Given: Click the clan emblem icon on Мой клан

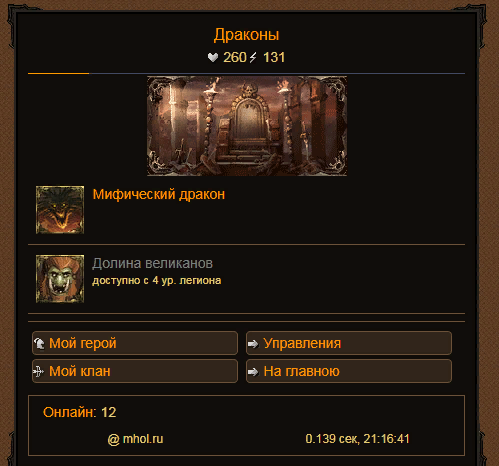Looking at the screenshot, I should point(38,371).
